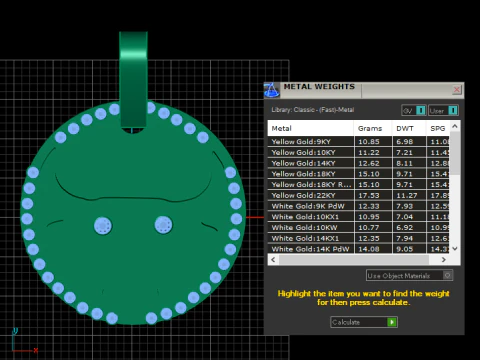Click the 17.53 grams value
Viewport: 480px width, 360px height.
(369, 195)
